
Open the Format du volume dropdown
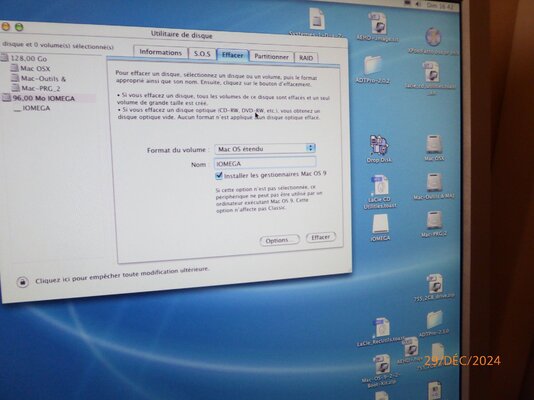pos(265,148)
